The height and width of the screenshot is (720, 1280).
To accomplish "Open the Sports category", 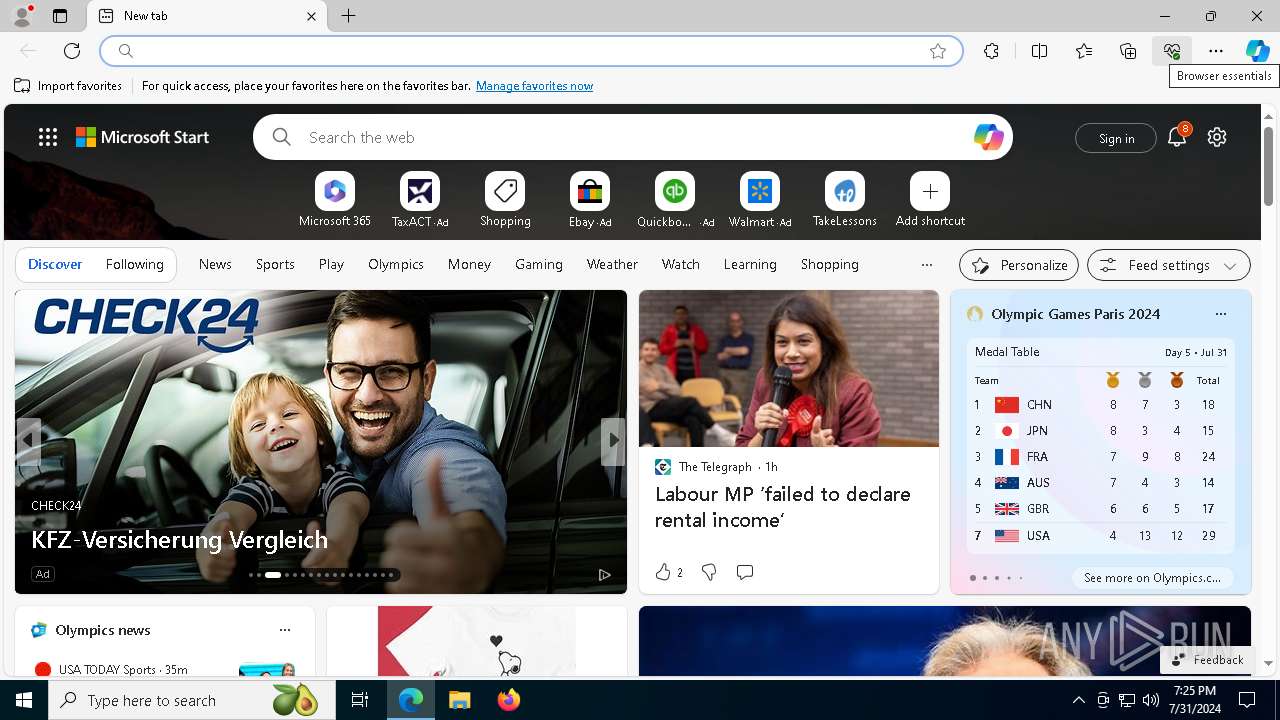I will [x=275, y=264].
